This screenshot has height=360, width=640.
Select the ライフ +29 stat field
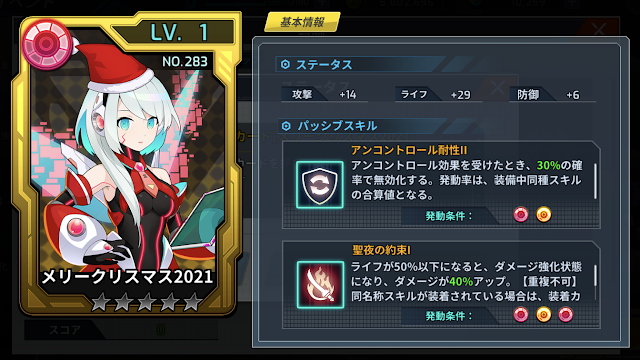[438, 95]
